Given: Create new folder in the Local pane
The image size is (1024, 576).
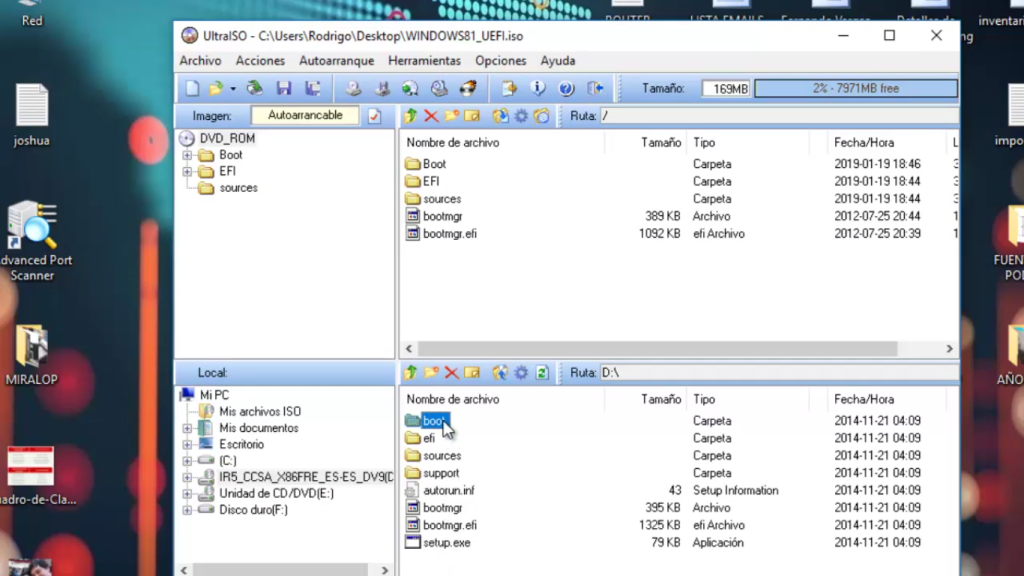Looking at the screenshot, I should 431,373.
